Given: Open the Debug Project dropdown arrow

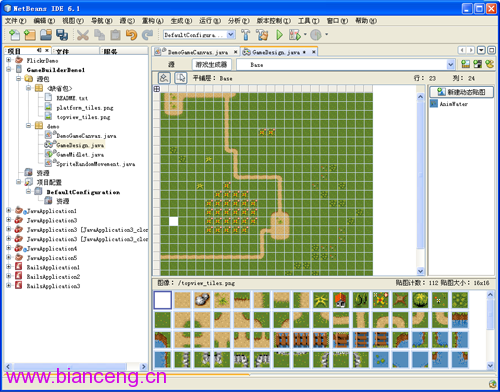Looking at the screenshot, I should 305,34.
